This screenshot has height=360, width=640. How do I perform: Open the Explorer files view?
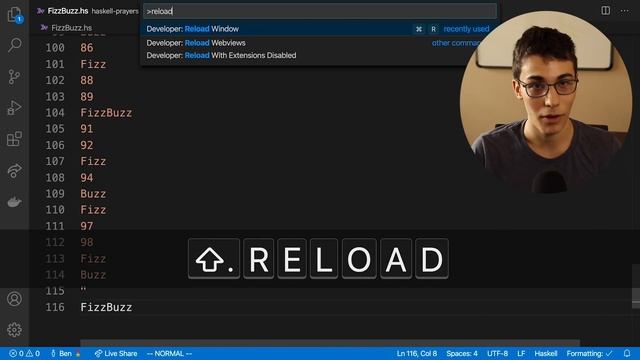[x=14, y=14]
